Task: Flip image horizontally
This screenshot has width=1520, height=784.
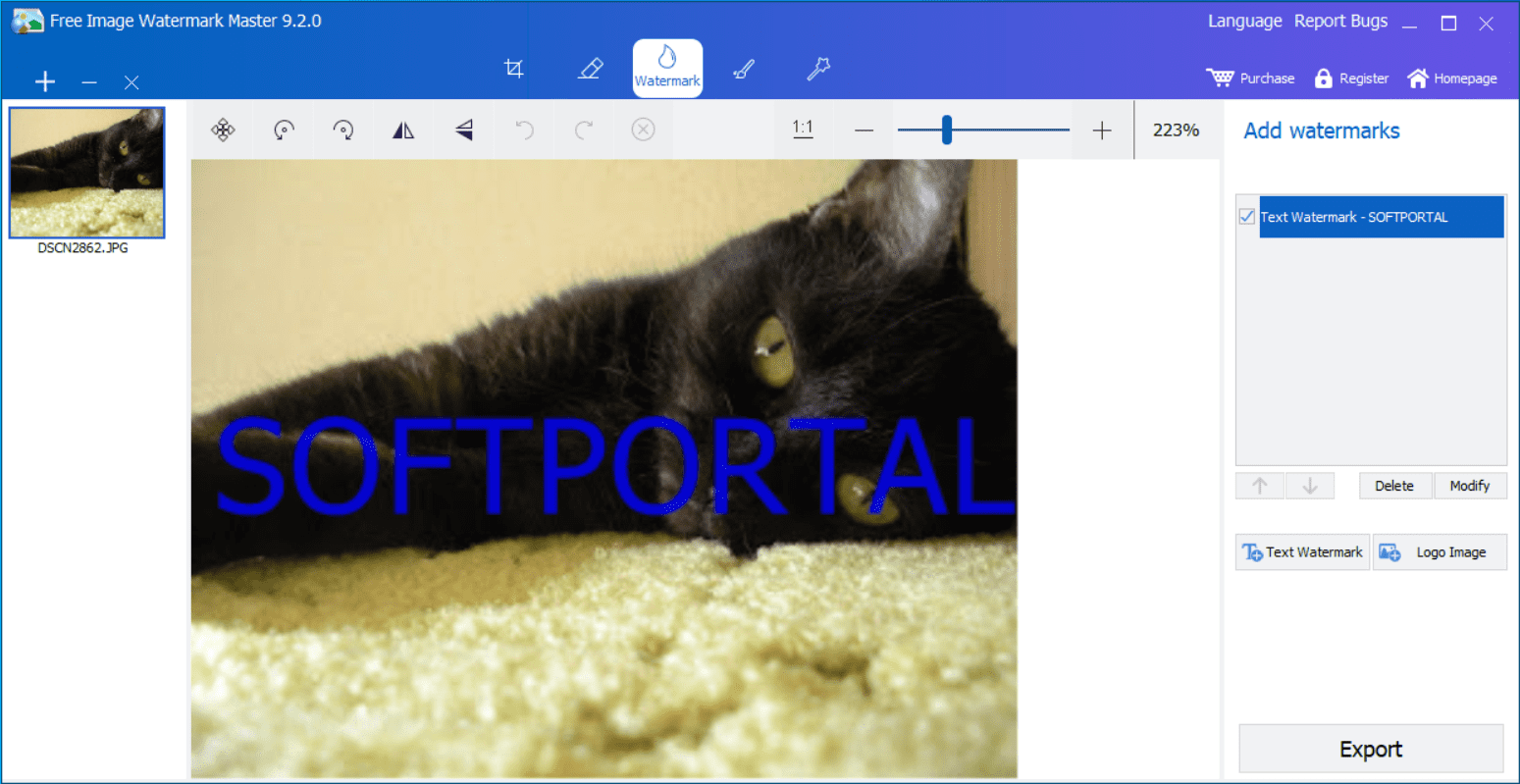Action: [403, 130]
